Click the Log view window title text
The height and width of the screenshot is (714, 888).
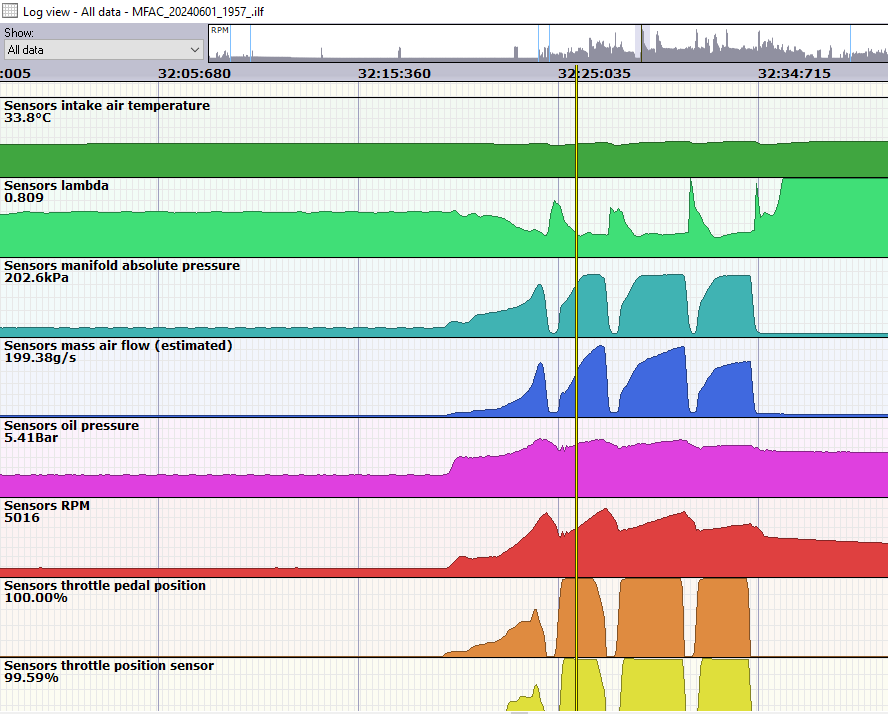tap(143, 11)
